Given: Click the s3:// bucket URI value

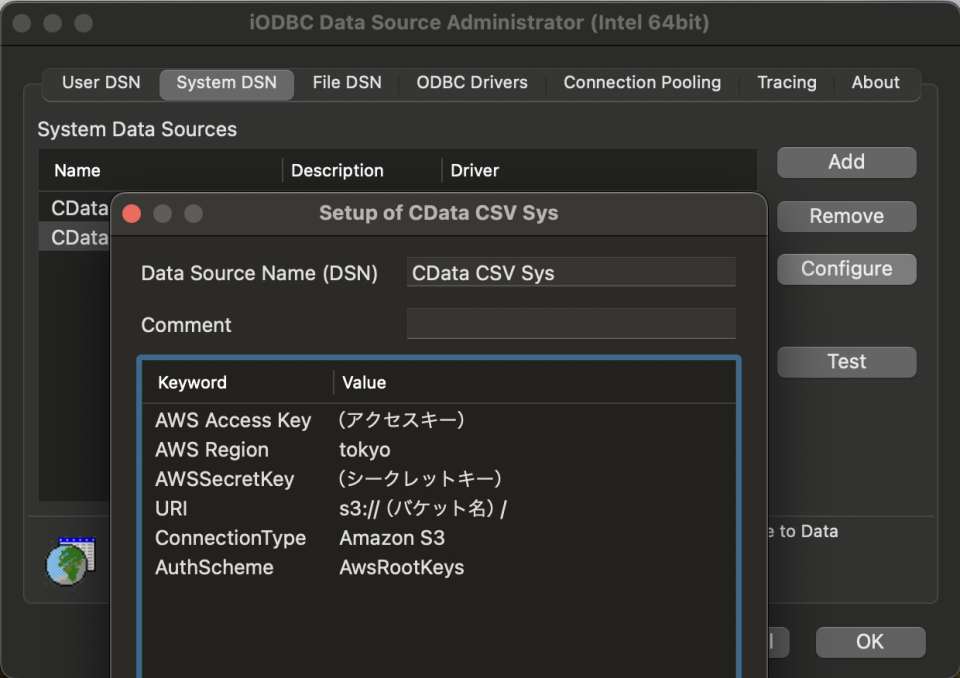Looking at the screenshot, I should point(423,509).
